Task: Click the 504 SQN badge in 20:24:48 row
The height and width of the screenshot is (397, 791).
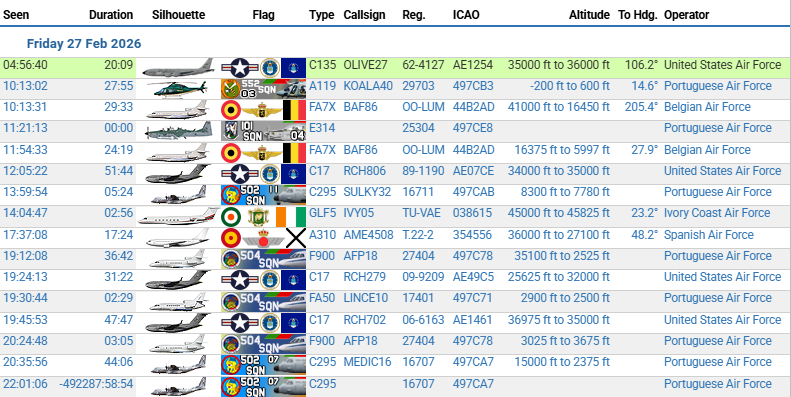Action: [x=263, y=344]
